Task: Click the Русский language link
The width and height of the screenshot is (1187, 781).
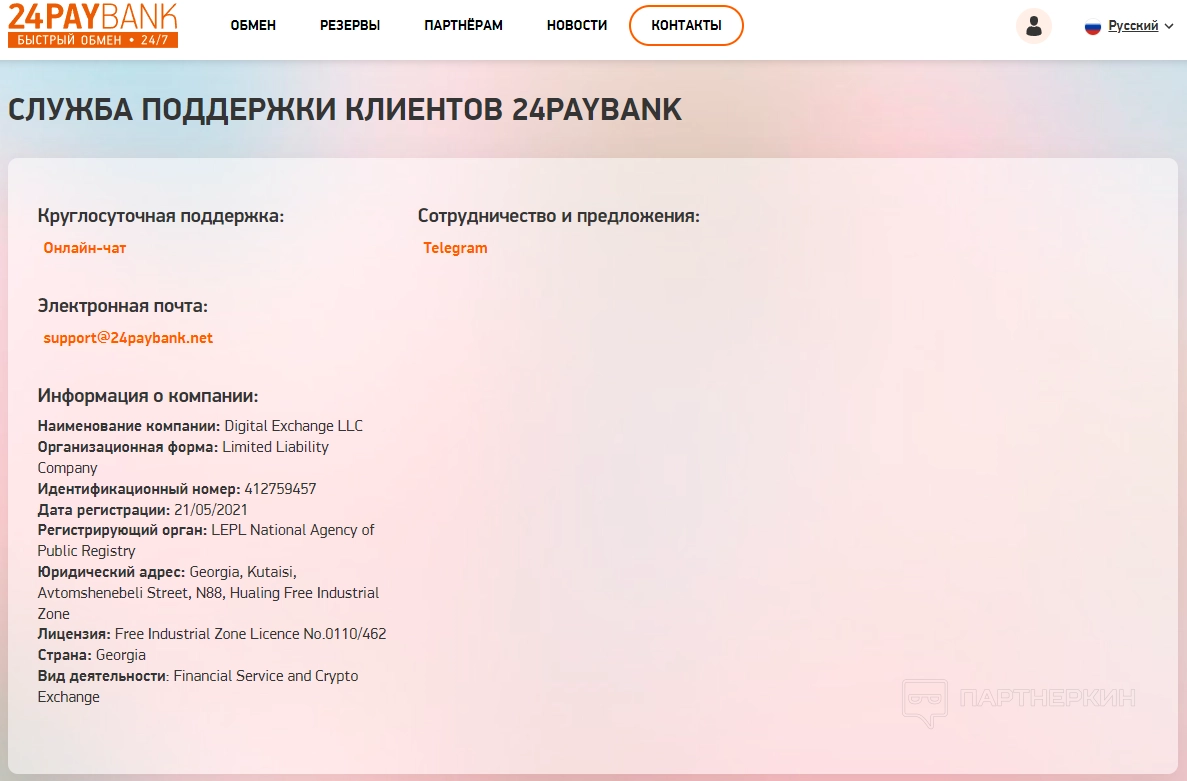Action: pos(1133,26)
